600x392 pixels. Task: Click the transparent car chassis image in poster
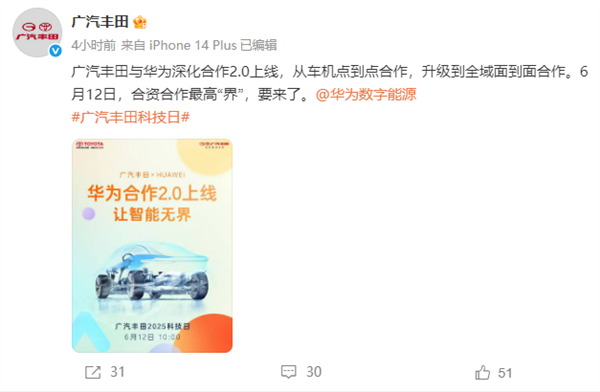(x=152, y=272)
